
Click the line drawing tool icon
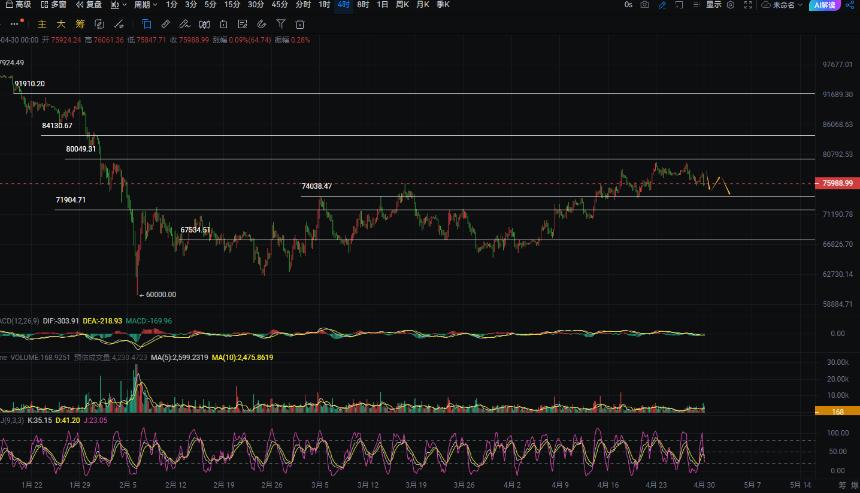(119, 24)
